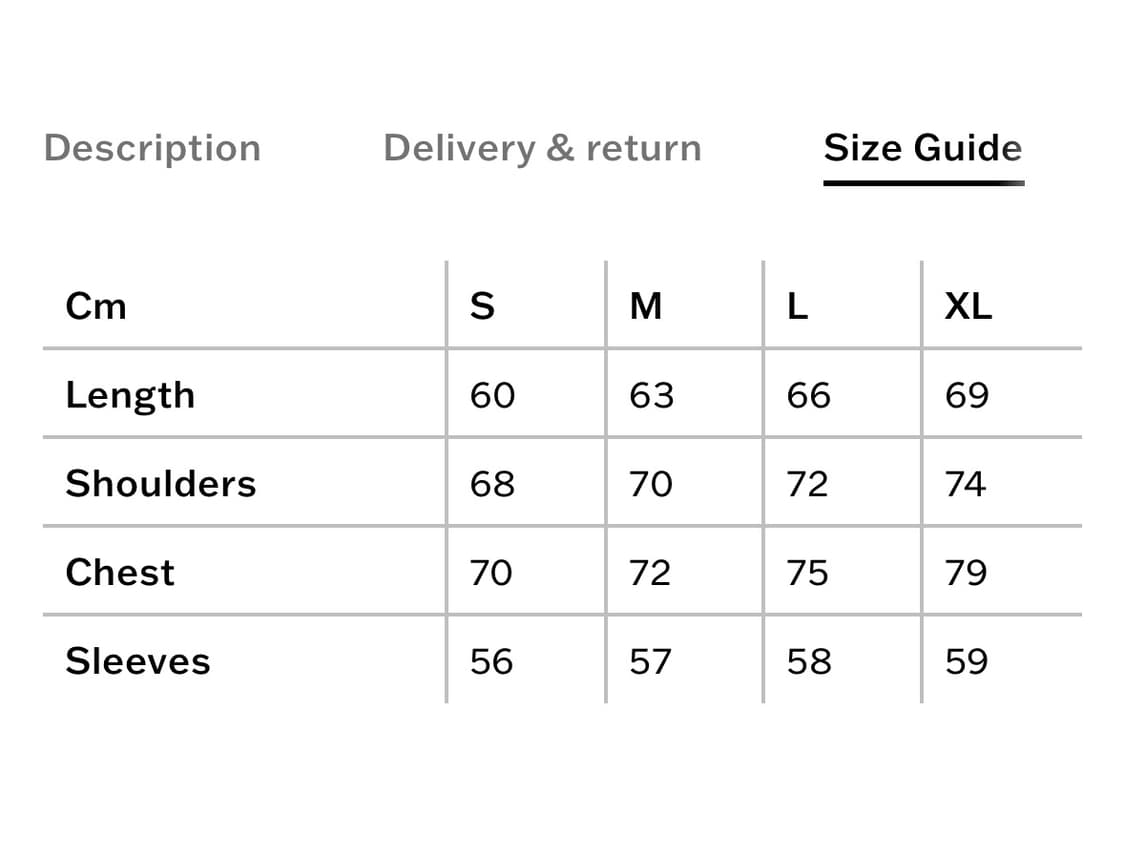This screenshot has width=1125, height=858.
Task: Select the Size Guide tab
Action: click(x=922, y=148)
